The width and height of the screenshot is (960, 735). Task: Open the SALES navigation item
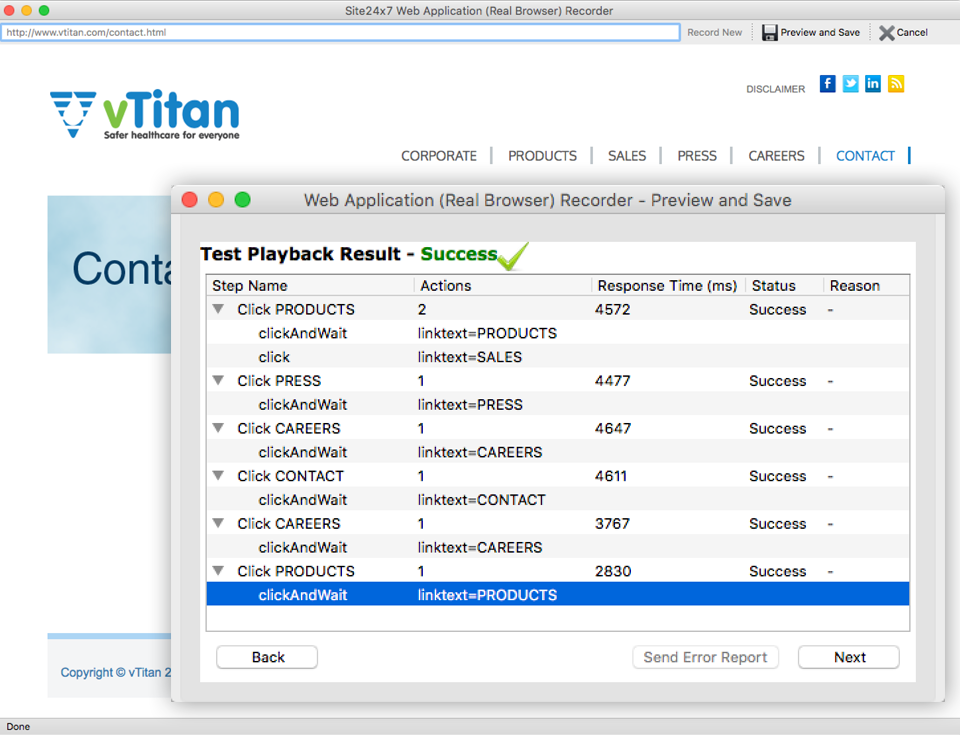point(627,156)
